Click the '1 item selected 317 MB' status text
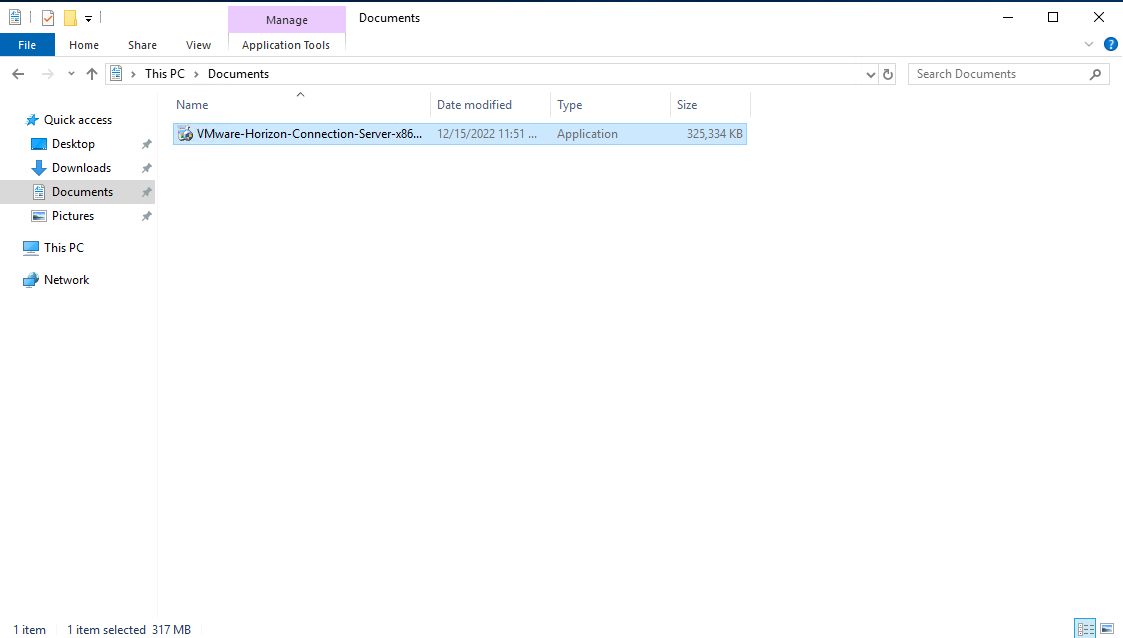Screen dimensions: 1123x638 point(129,629)
